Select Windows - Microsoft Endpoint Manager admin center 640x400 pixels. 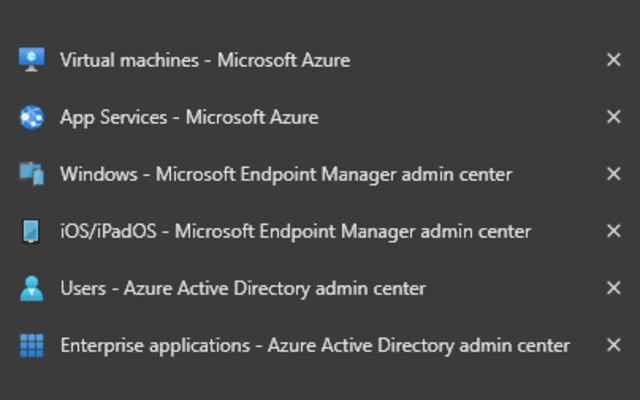click(x=286, y=174)
